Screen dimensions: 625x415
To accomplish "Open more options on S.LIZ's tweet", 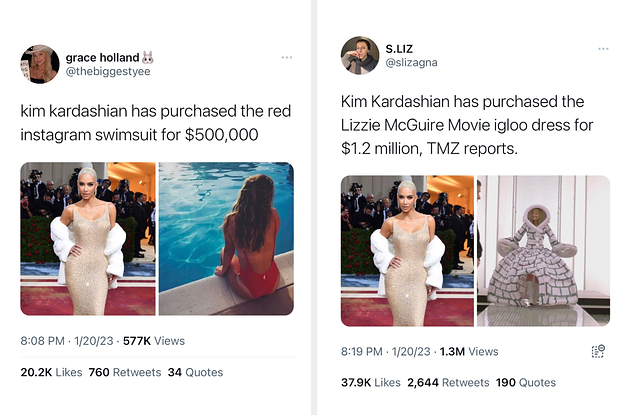I will pos(603,48).
